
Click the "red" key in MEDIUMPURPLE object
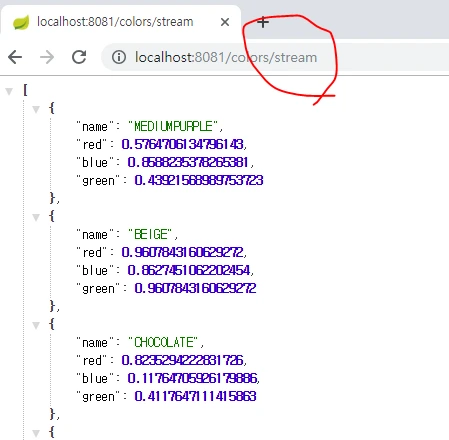coord(92,144)
